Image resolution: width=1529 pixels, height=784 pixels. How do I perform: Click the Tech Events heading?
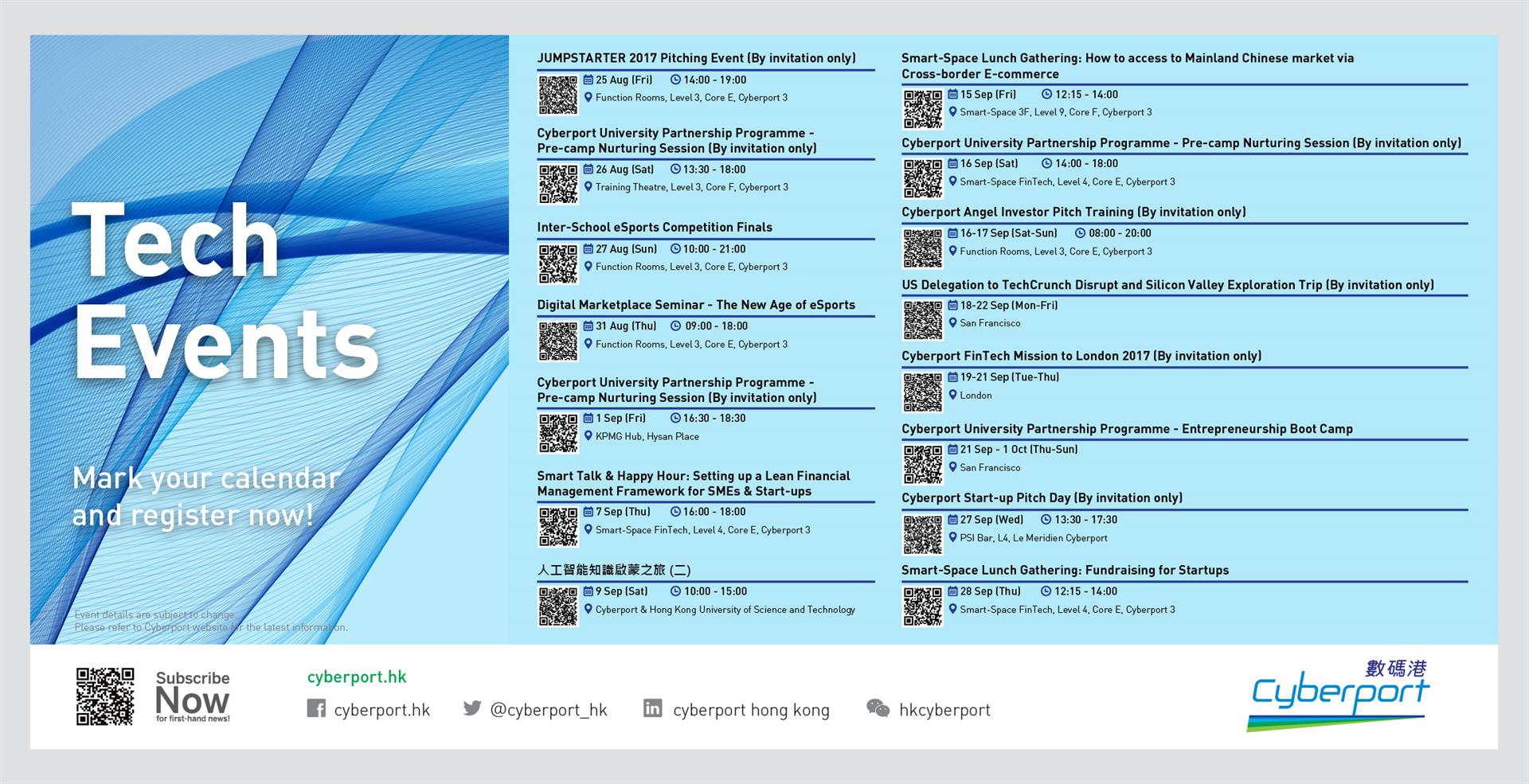225,291
